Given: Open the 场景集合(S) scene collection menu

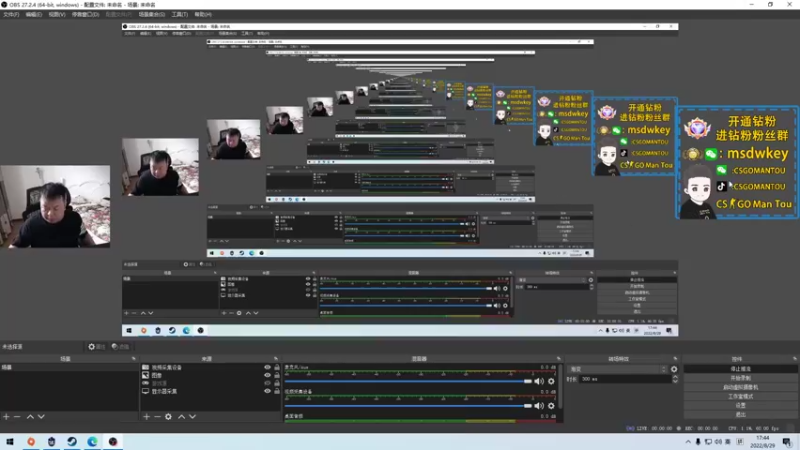Looking at the screenshot, I should click(x=152, y=14).
